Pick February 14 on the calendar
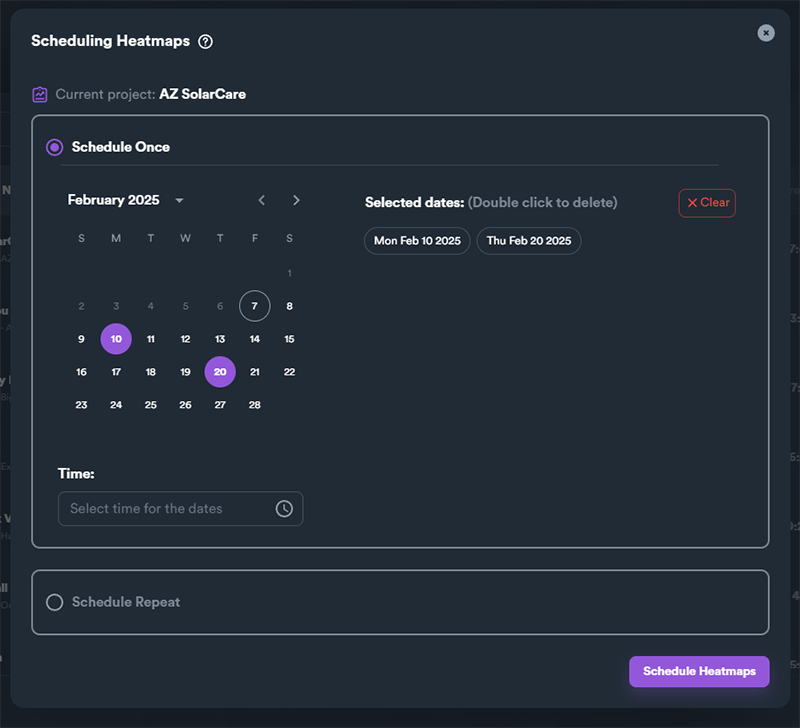 tap(255, 339)
